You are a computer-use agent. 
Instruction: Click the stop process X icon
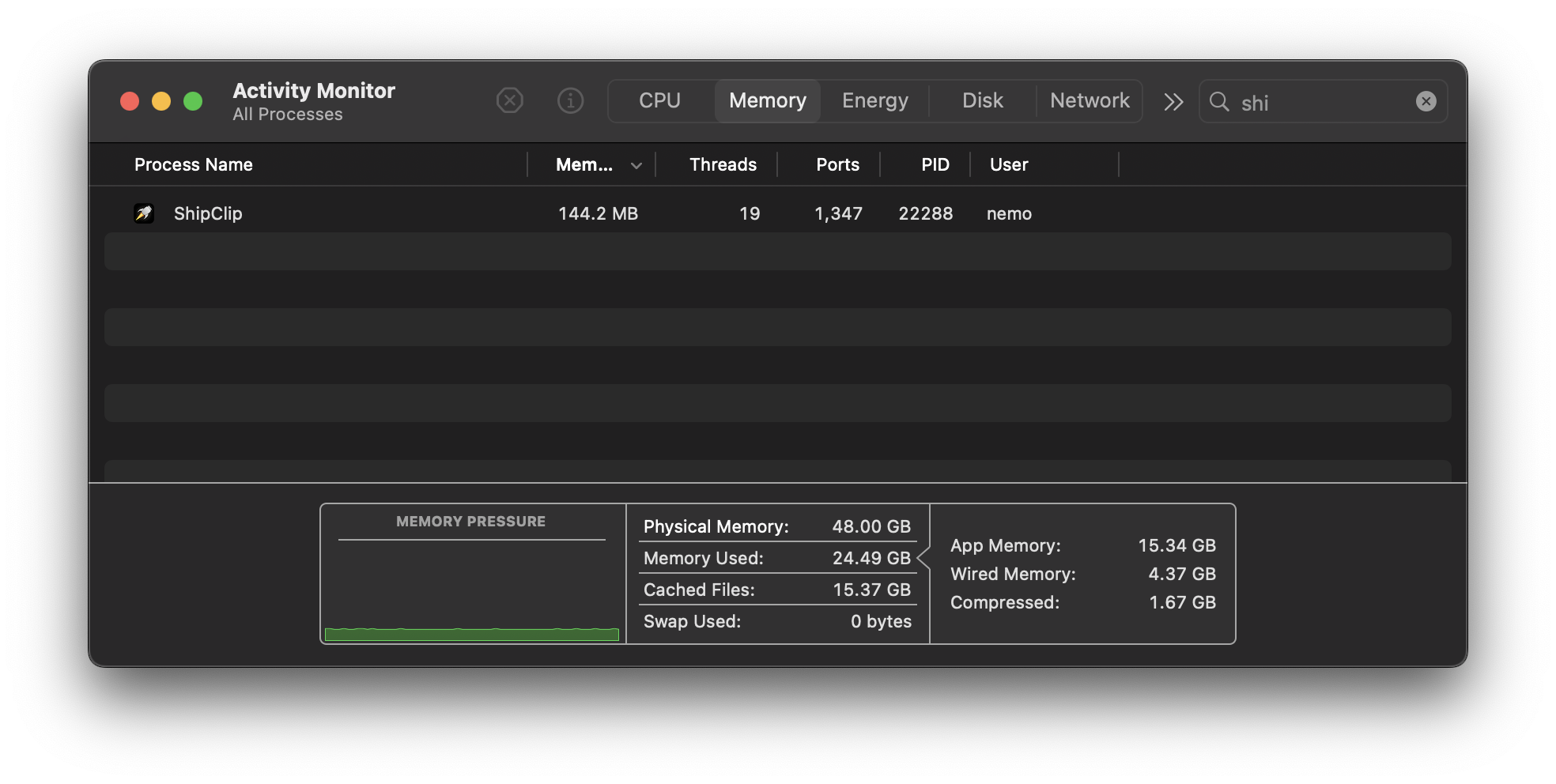[509, 101]
